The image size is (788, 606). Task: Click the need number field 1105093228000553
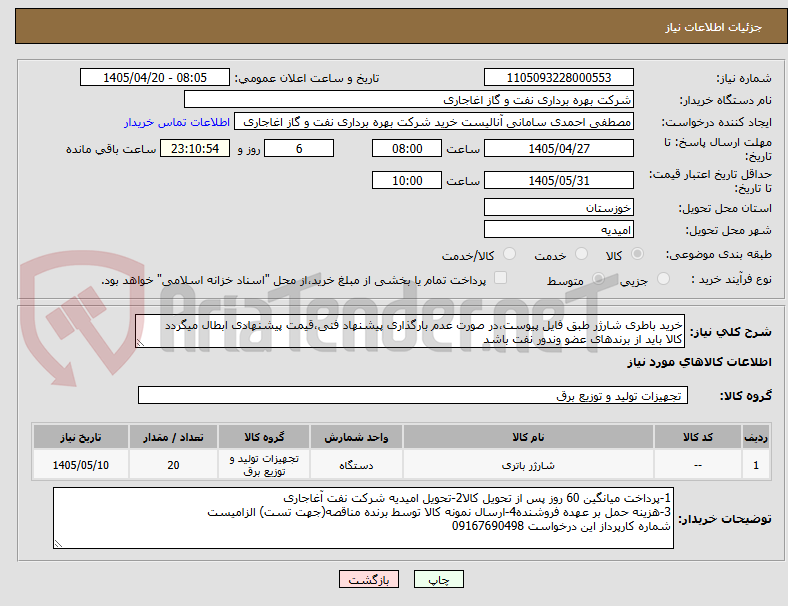tap(559, 77)
